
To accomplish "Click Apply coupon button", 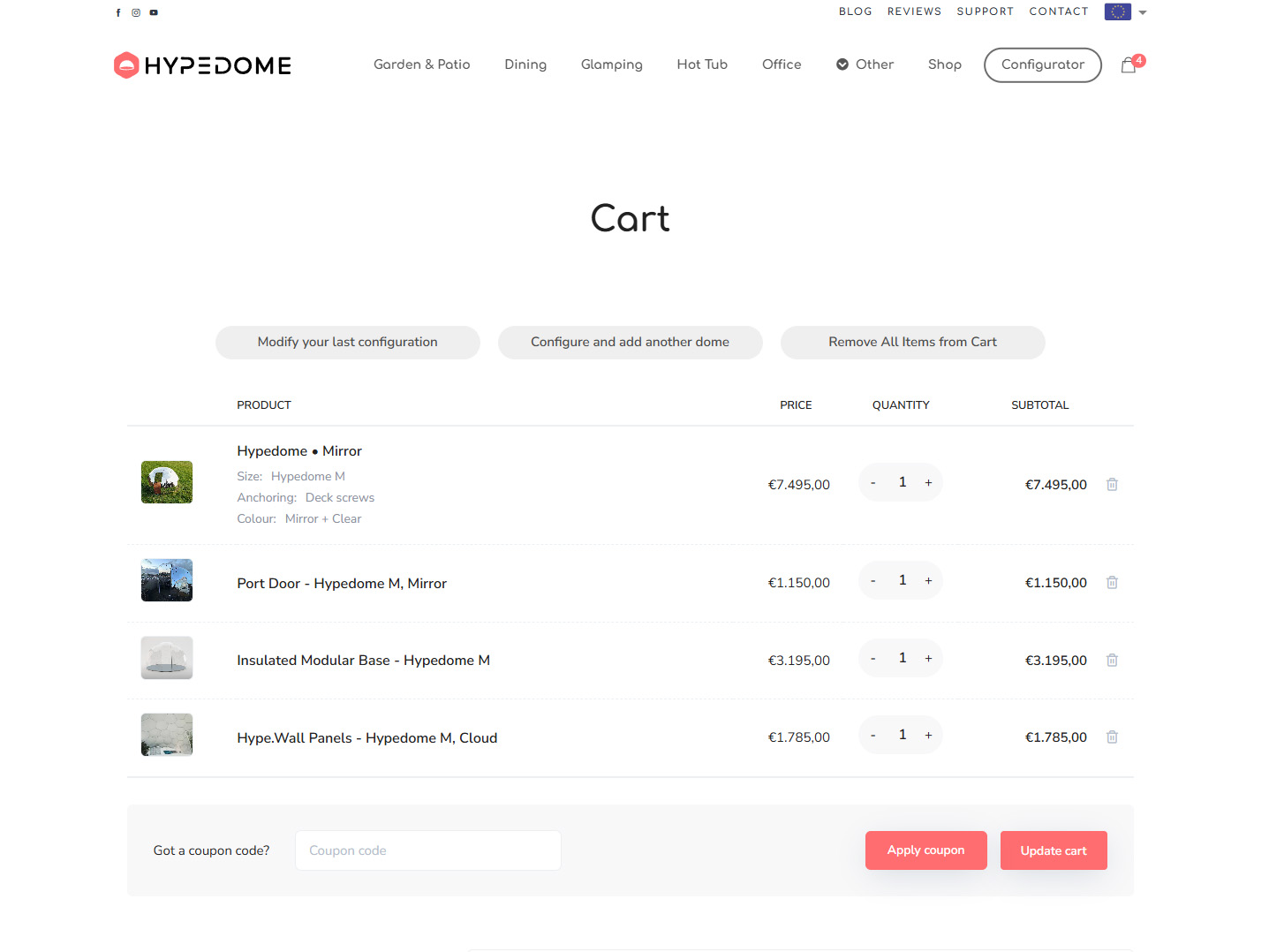I will click(x=925, y=850).
